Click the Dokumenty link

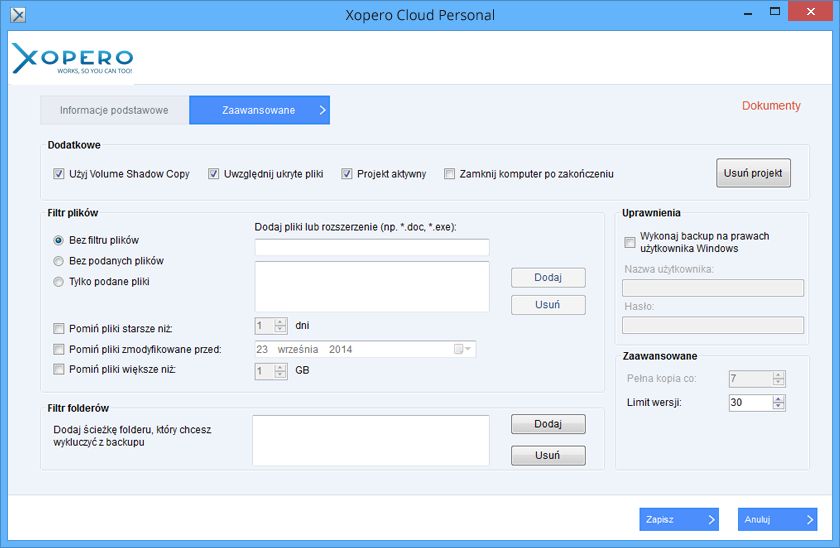point(771,106)
